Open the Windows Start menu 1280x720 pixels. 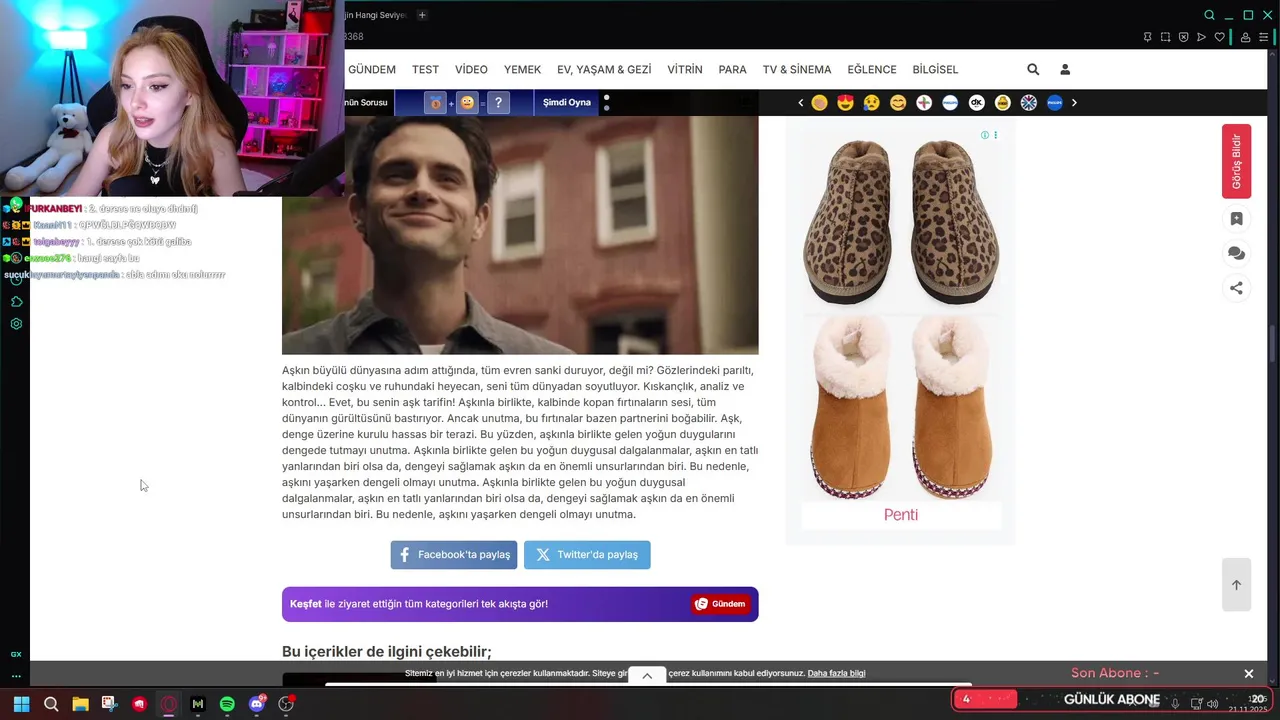click(x=21, y=704)
